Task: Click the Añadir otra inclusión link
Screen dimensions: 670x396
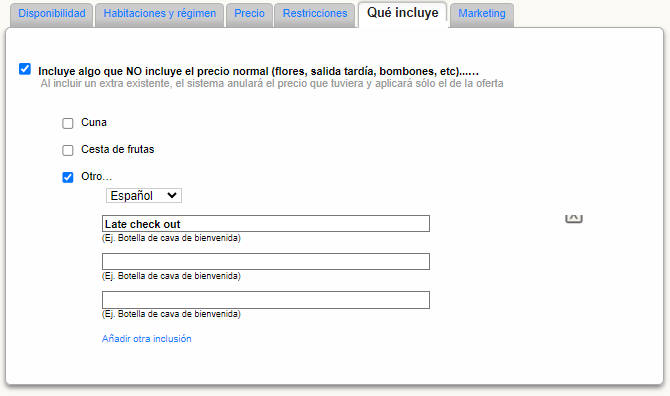Action: pyautogui.click(x=147, y=339)
